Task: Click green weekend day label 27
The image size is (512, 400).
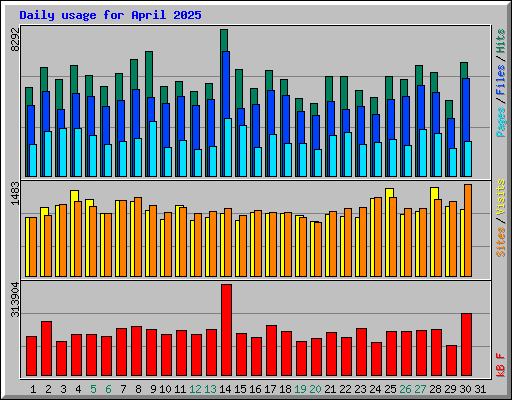Action: pyautogui.click(x=420, y=389)
